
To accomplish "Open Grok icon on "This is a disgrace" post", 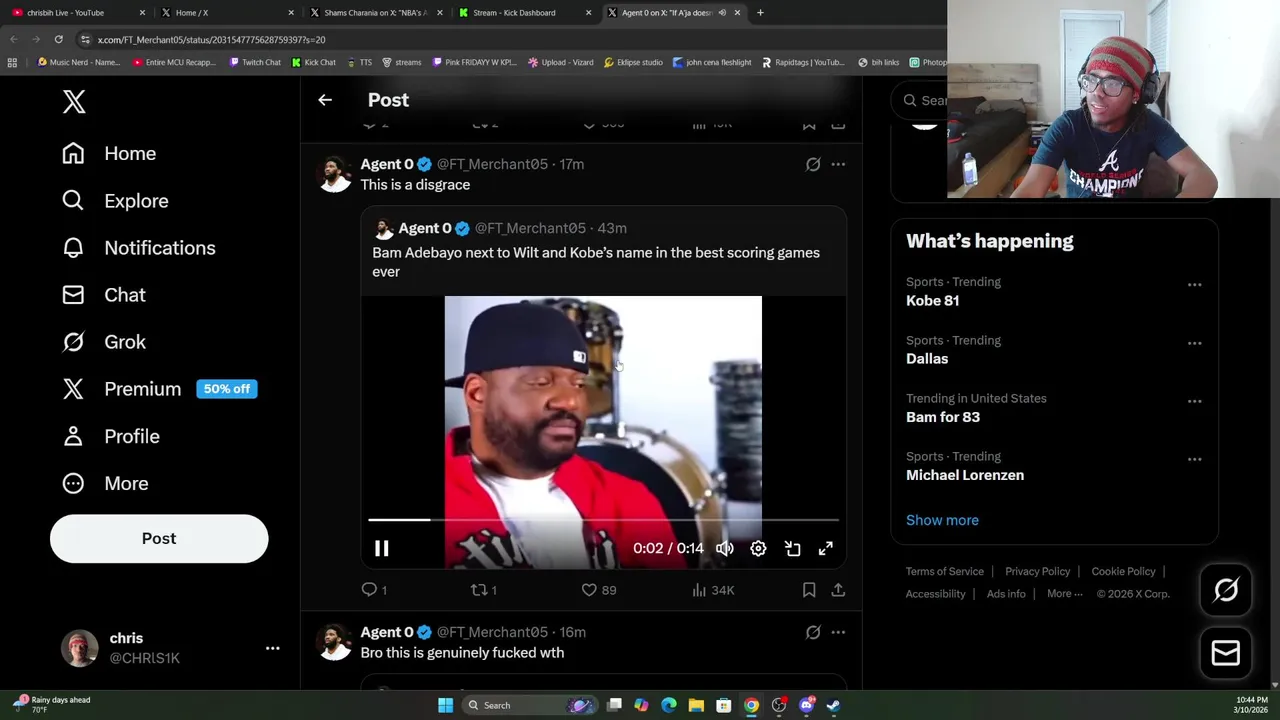I will (813, 164).
